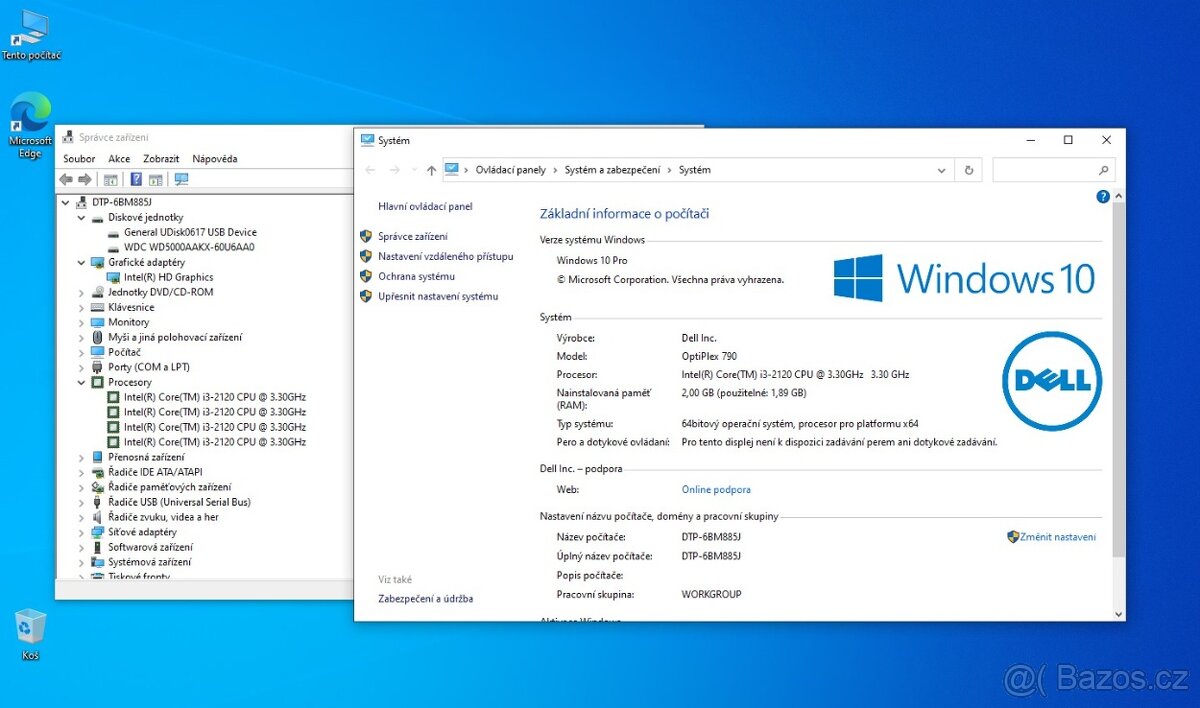
Task: Expand the Řadiče paměťových zařízení branch
Action: click(82, 487)
